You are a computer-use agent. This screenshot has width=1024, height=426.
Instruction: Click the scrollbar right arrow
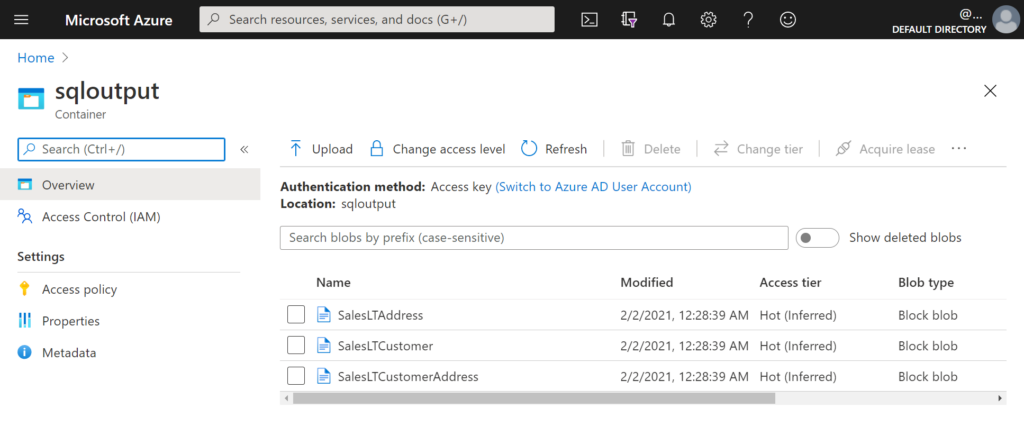(1000, 398)
